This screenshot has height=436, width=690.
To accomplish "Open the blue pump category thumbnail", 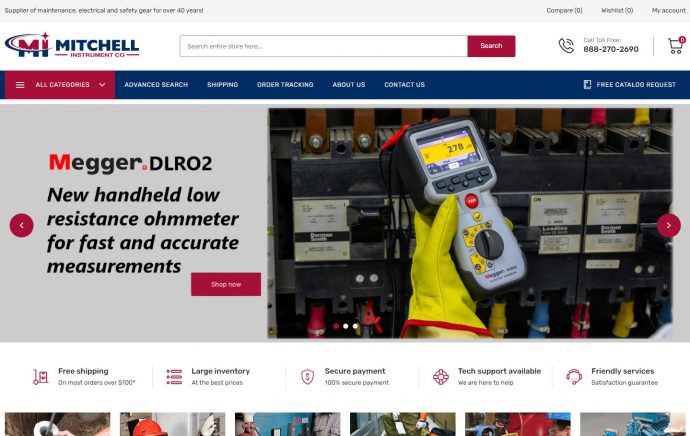I will (x=632, y=424).
